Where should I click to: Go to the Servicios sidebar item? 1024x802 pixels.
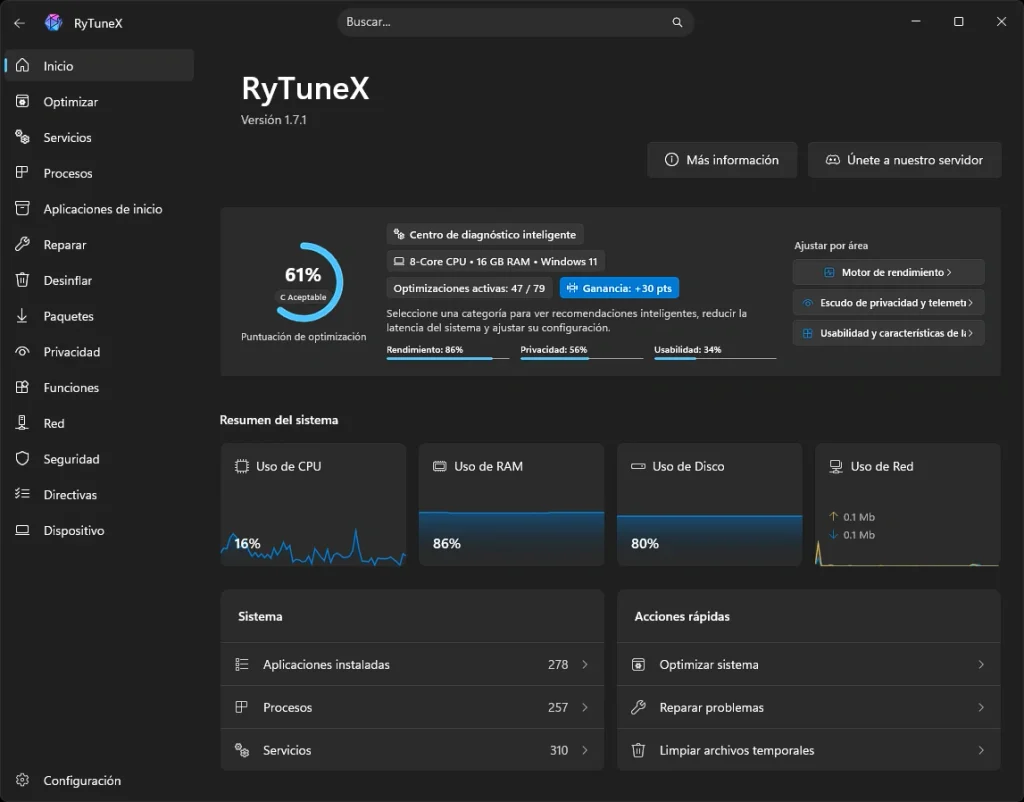(99, 137)
